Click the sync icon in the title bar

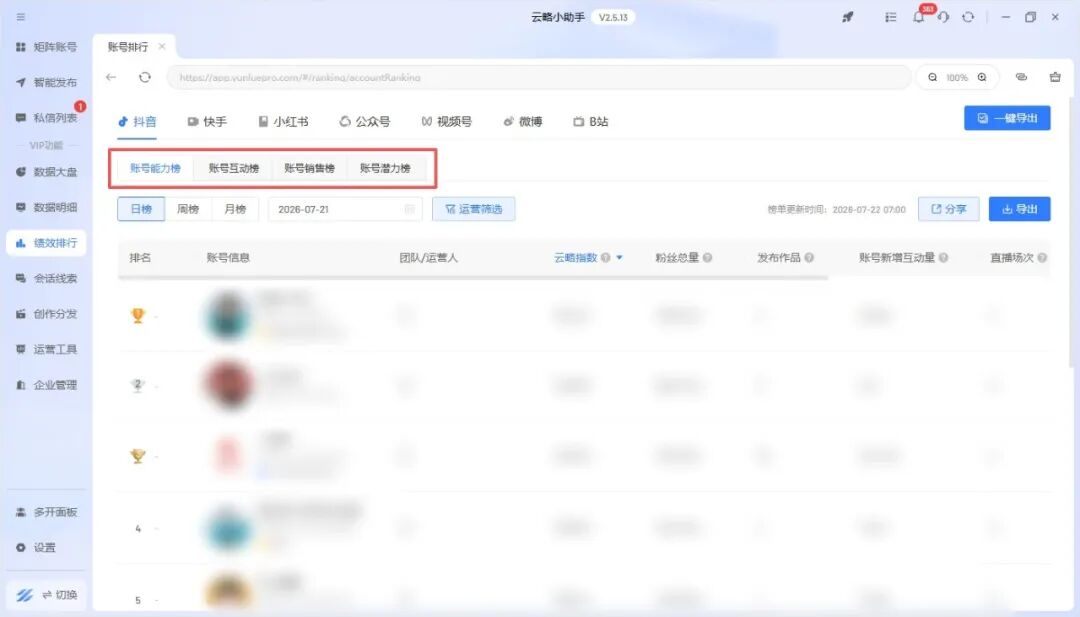(968, 17)
